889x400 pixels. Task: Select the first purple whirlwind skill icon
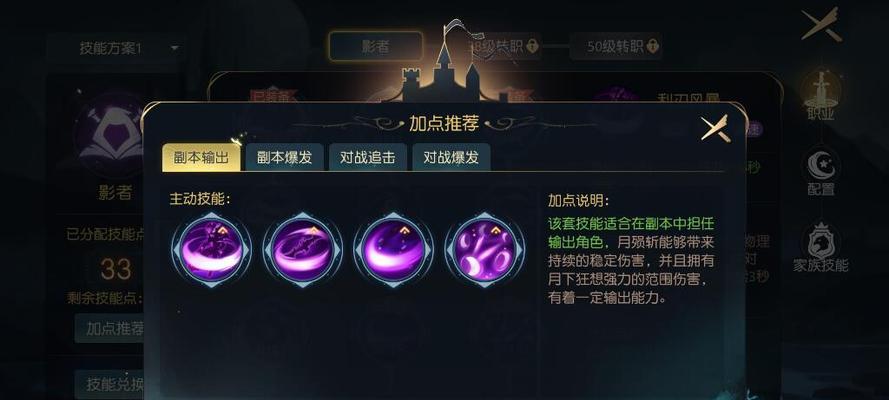point(211,250)
